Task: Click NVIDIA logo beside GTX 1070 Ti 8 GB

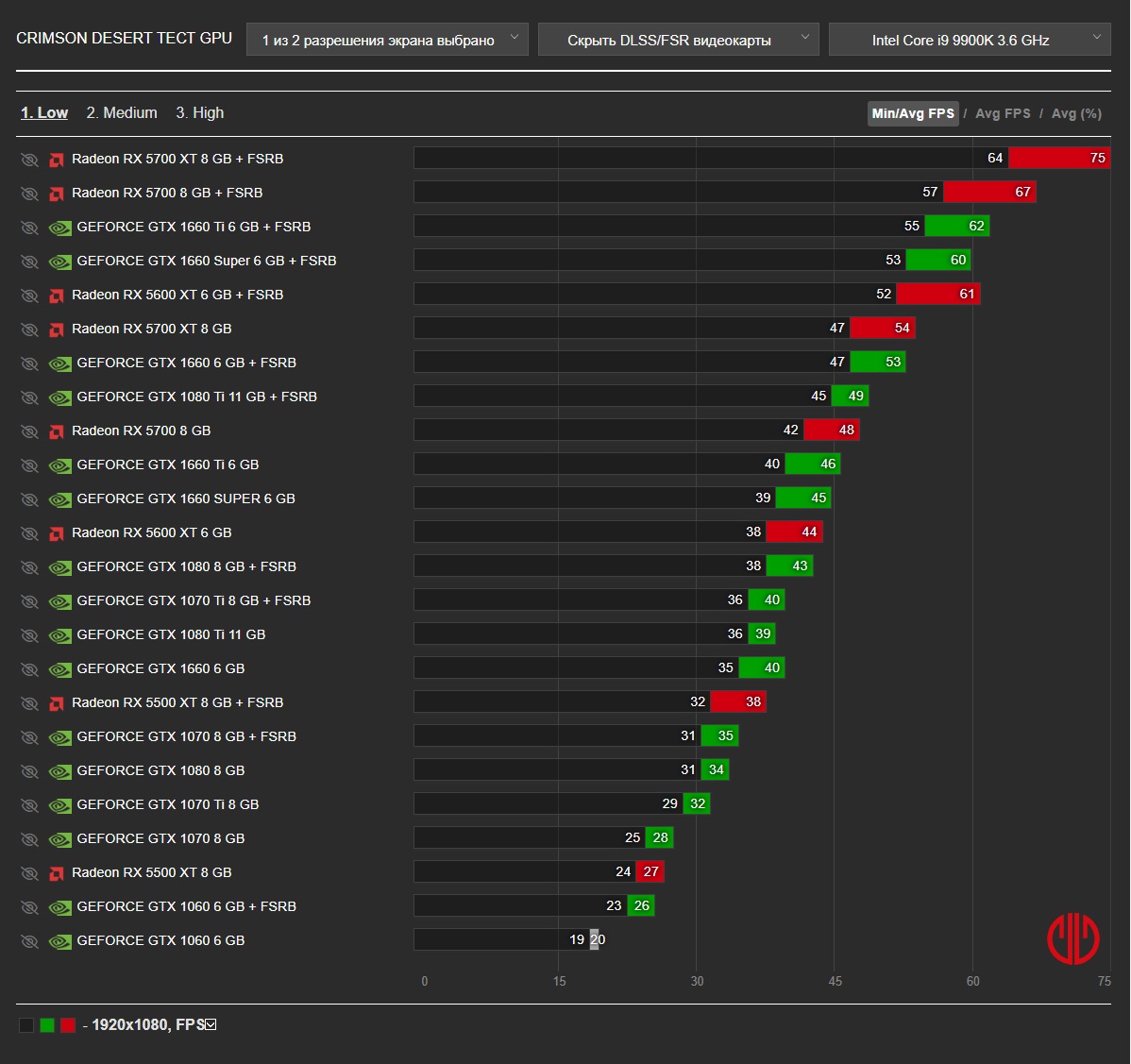Action: click(x=59, y=805)
